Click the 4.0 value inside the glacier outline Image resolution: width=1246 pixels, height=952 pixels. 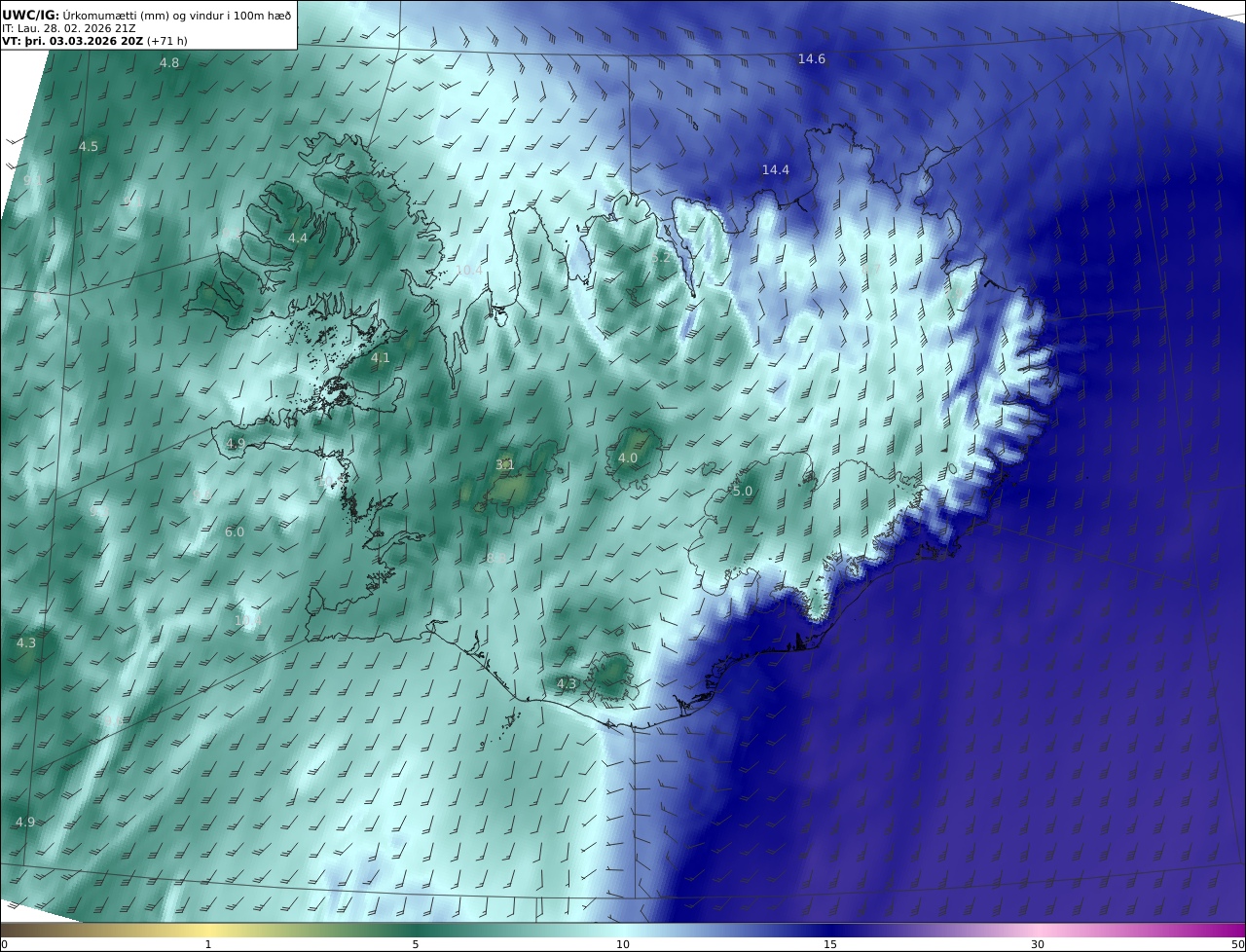tap(628, 458)
